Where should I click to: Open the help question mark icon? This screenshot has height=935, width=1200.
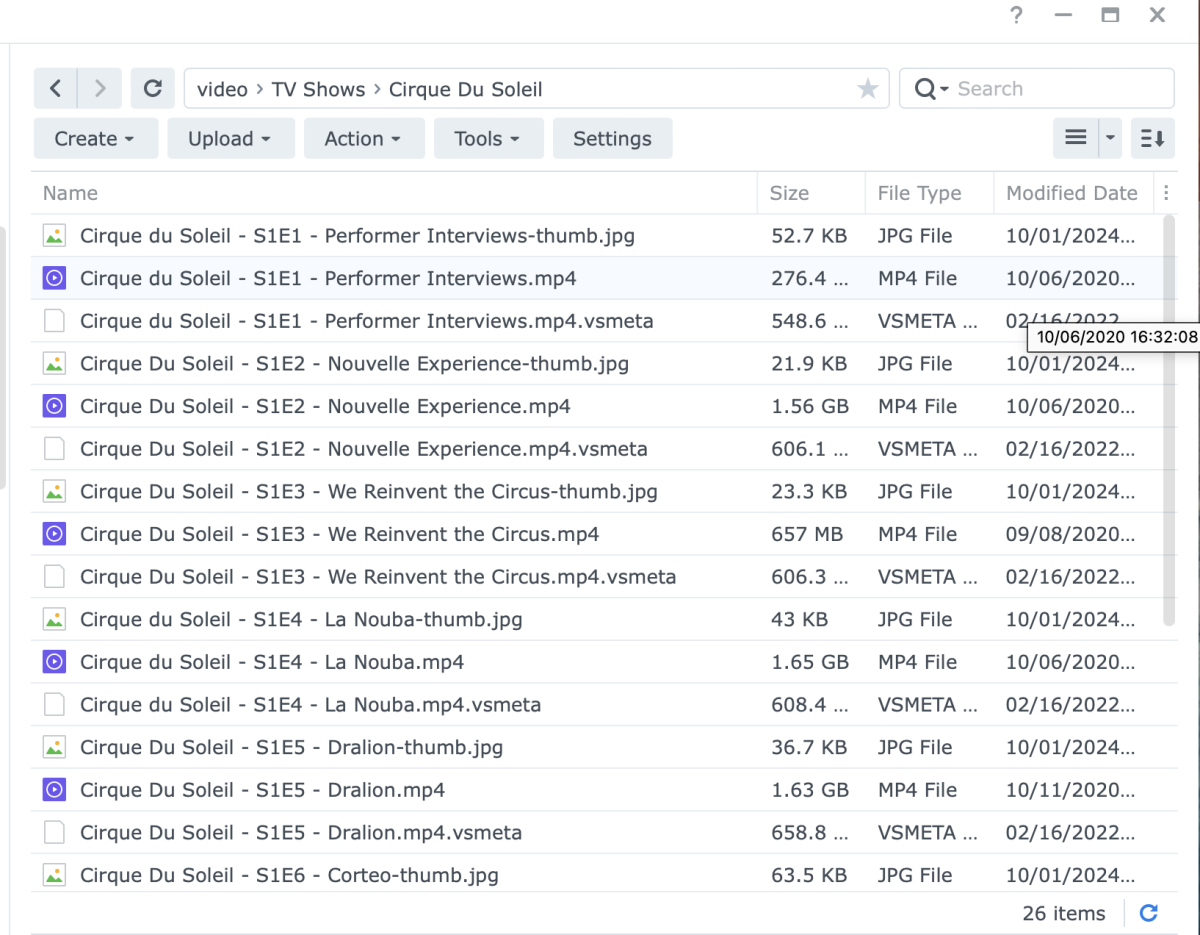1015,15
